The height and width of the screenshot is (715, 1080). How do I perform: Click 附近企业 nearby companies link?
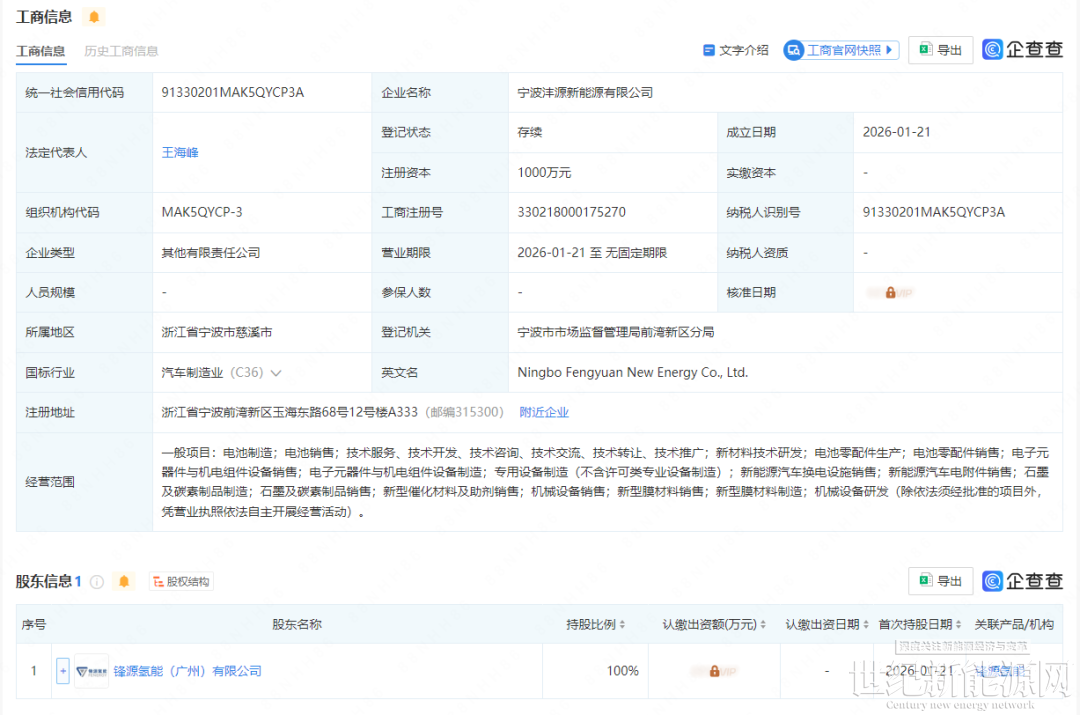pos(544,412)
